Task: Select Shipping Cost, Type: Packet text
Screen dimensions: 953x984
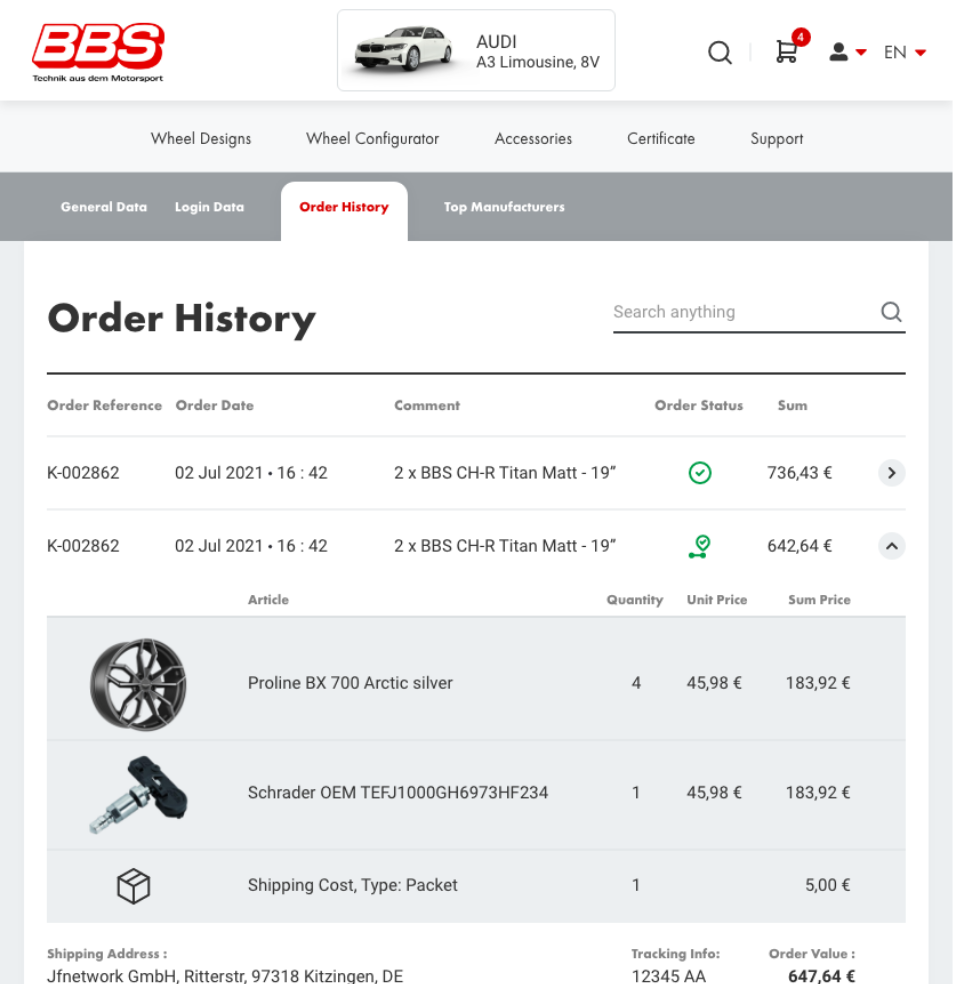Action: (x=353, y=885)
